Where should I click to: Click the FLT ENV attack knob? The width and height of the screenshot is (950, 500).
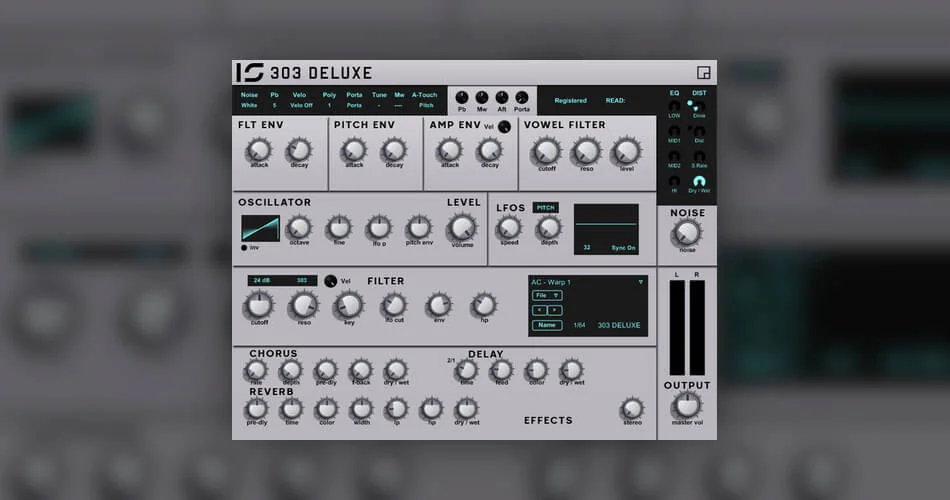click(x=259, y=150)
